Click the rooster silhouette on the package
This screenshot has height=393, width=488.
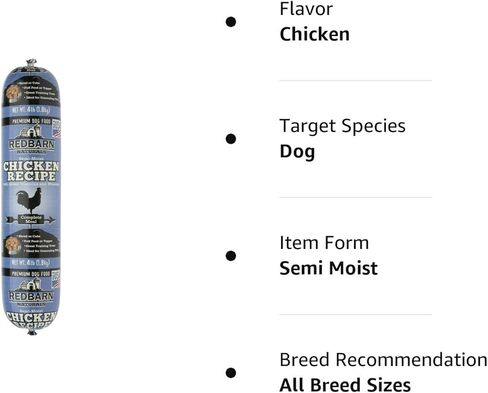click(29, 201)
